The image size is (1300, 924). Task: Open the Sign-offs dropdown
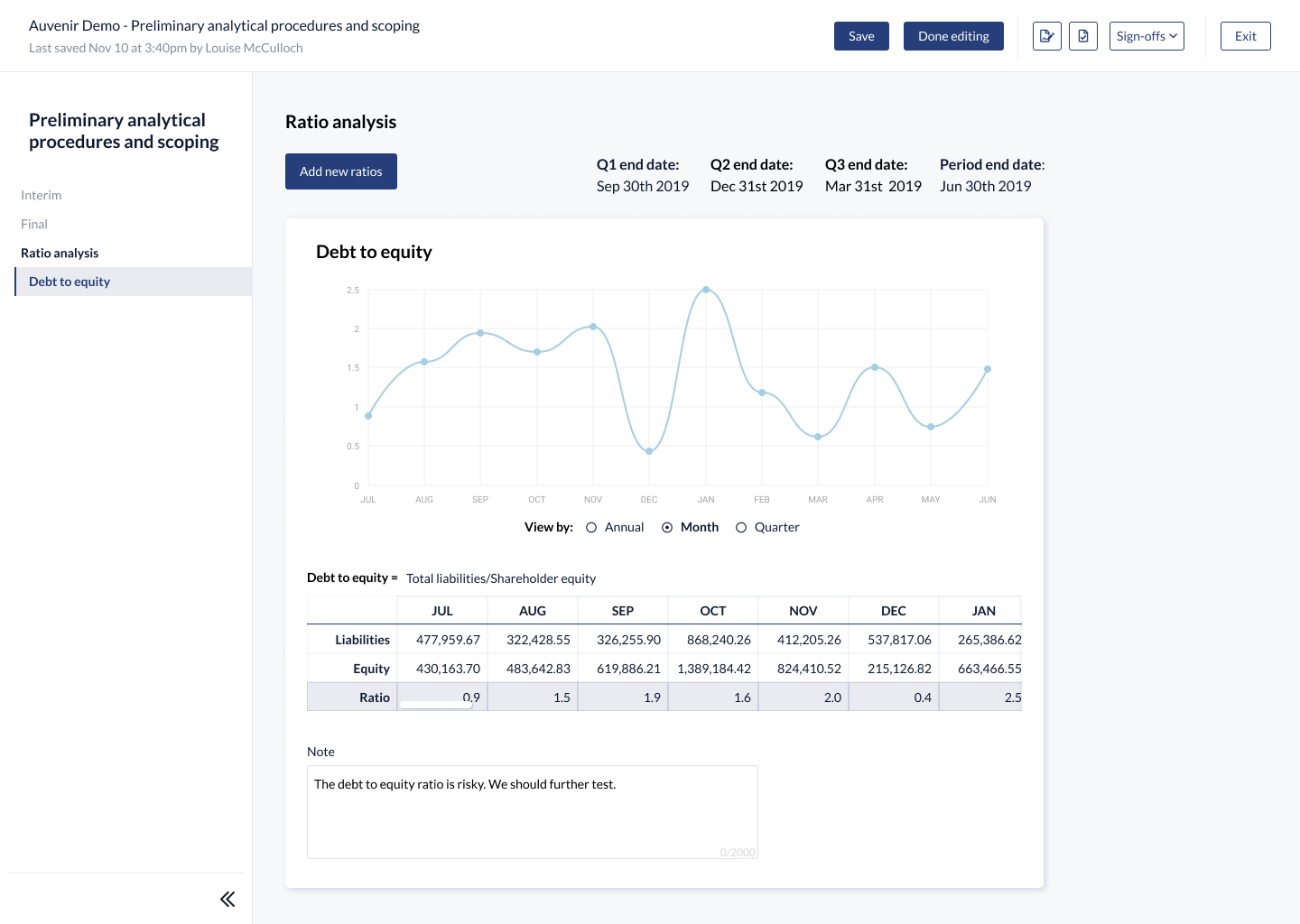pyautogui.click(x=1147, y=36)
